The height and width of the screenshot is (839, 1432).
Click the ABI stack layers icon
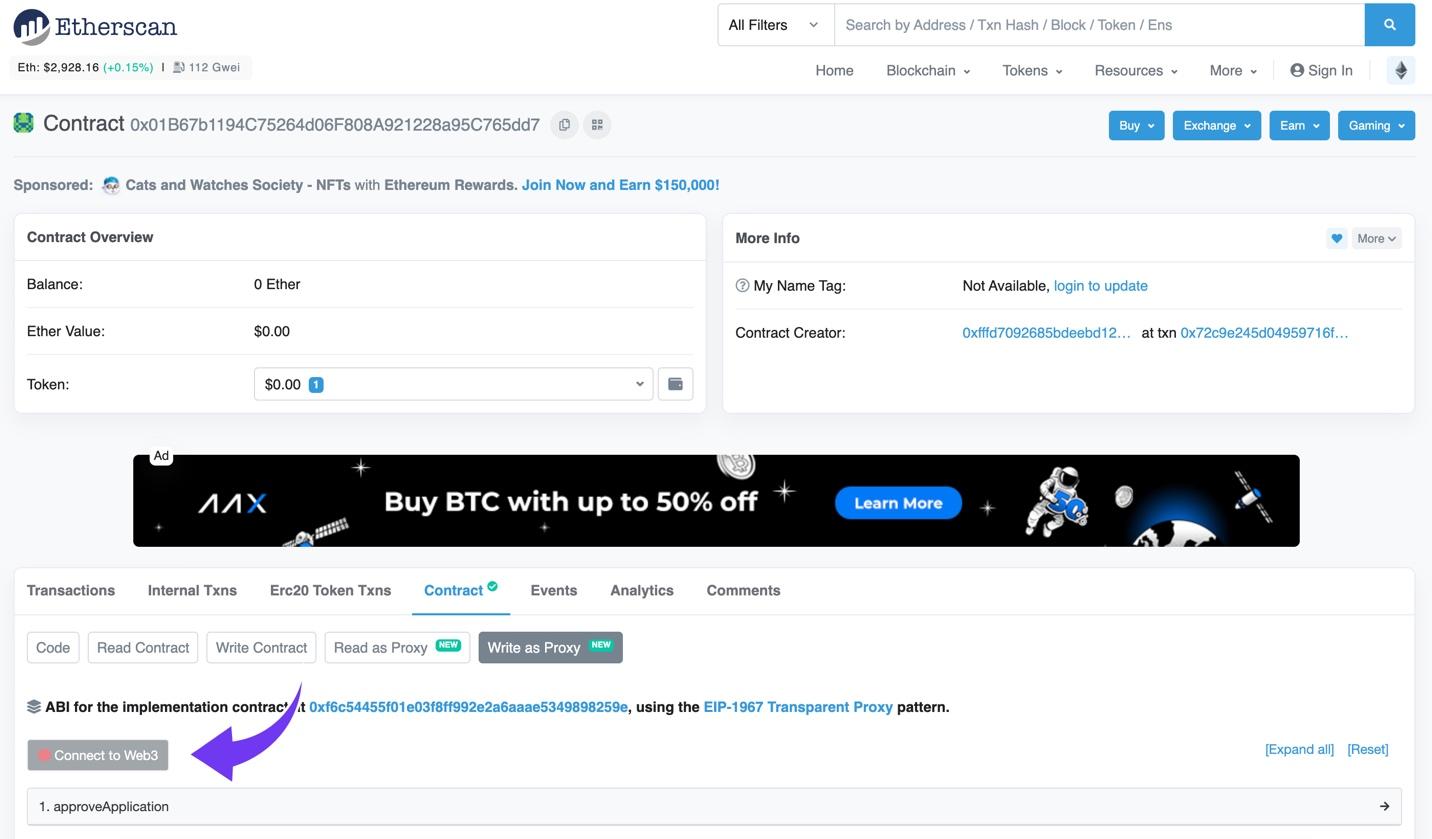[34, 707]
